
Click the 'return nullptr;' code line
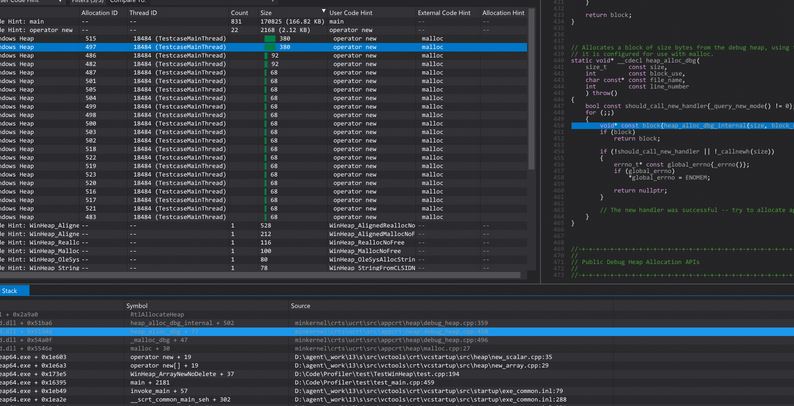640,191
